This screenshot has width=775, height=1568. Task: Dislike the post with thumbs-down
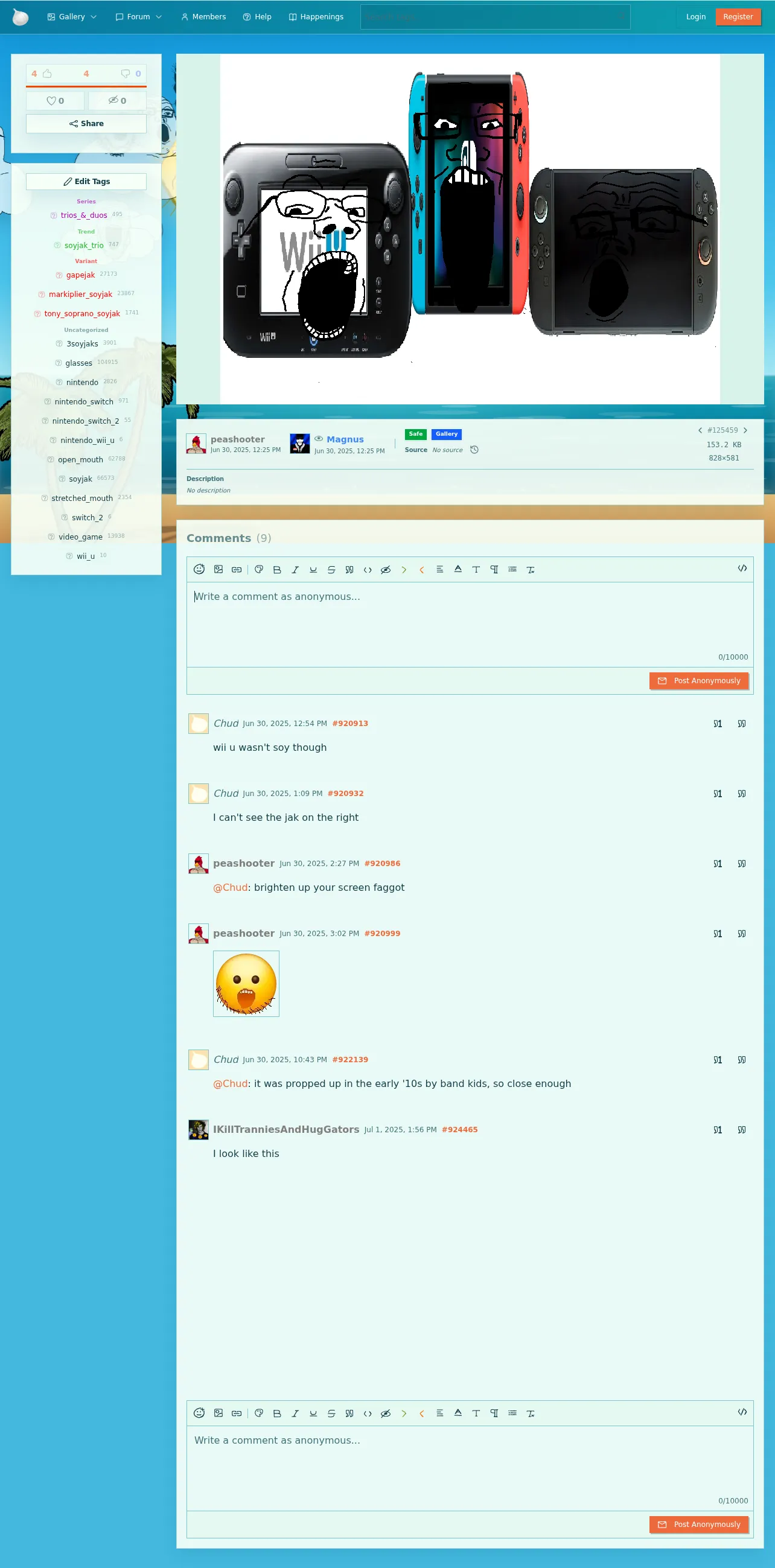tap(126, 74)
